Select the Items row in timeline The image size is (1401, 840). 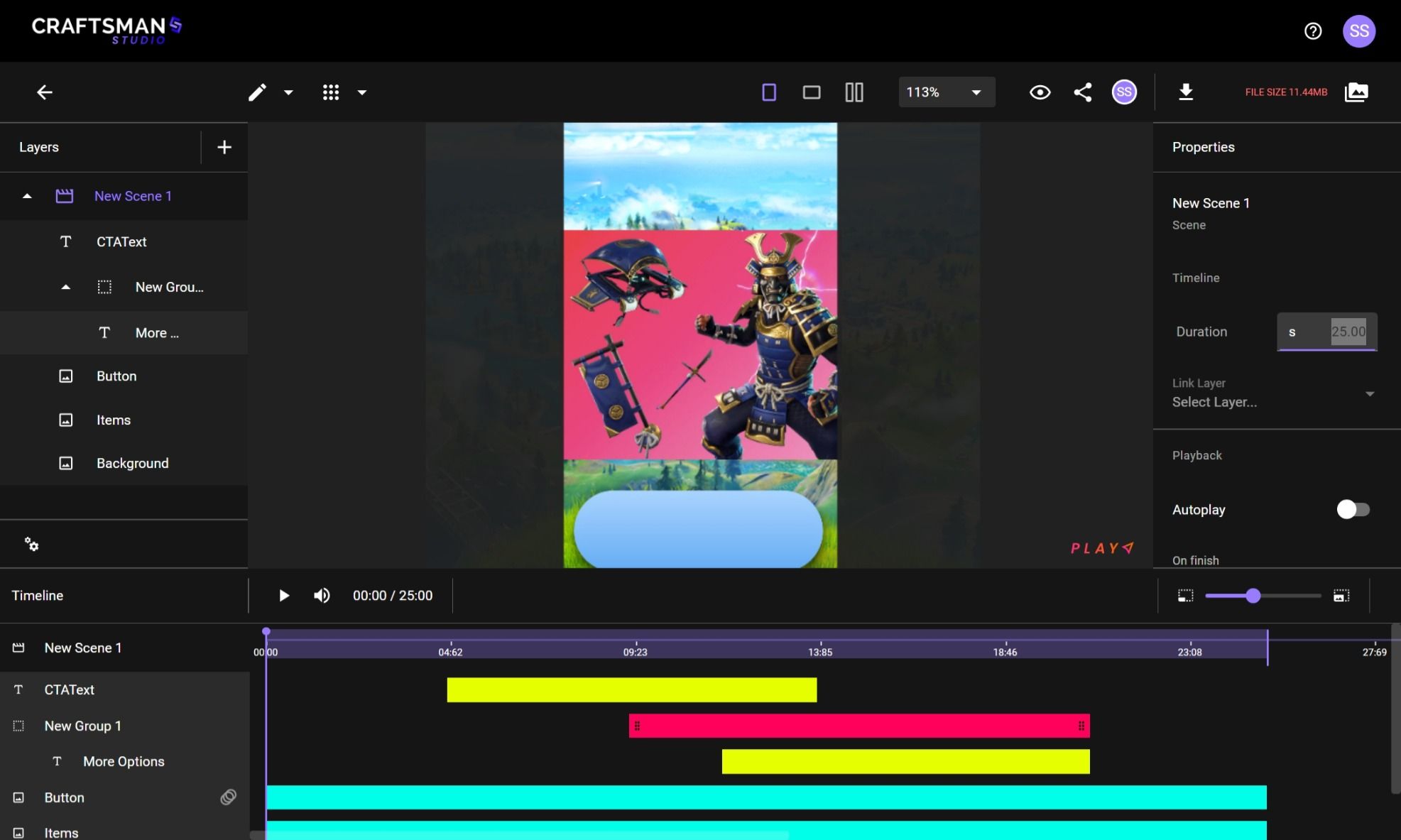coord(124,831)
